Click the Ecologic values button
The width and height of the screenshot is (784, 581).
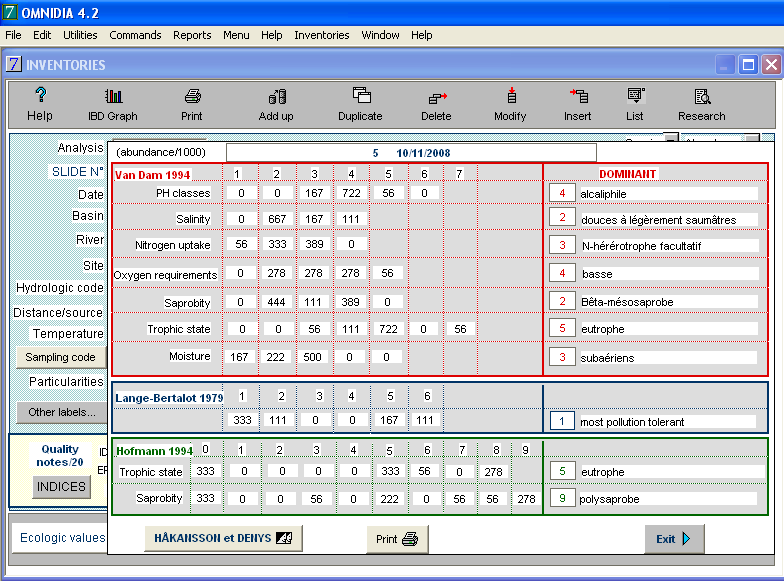tap(60, 538)
